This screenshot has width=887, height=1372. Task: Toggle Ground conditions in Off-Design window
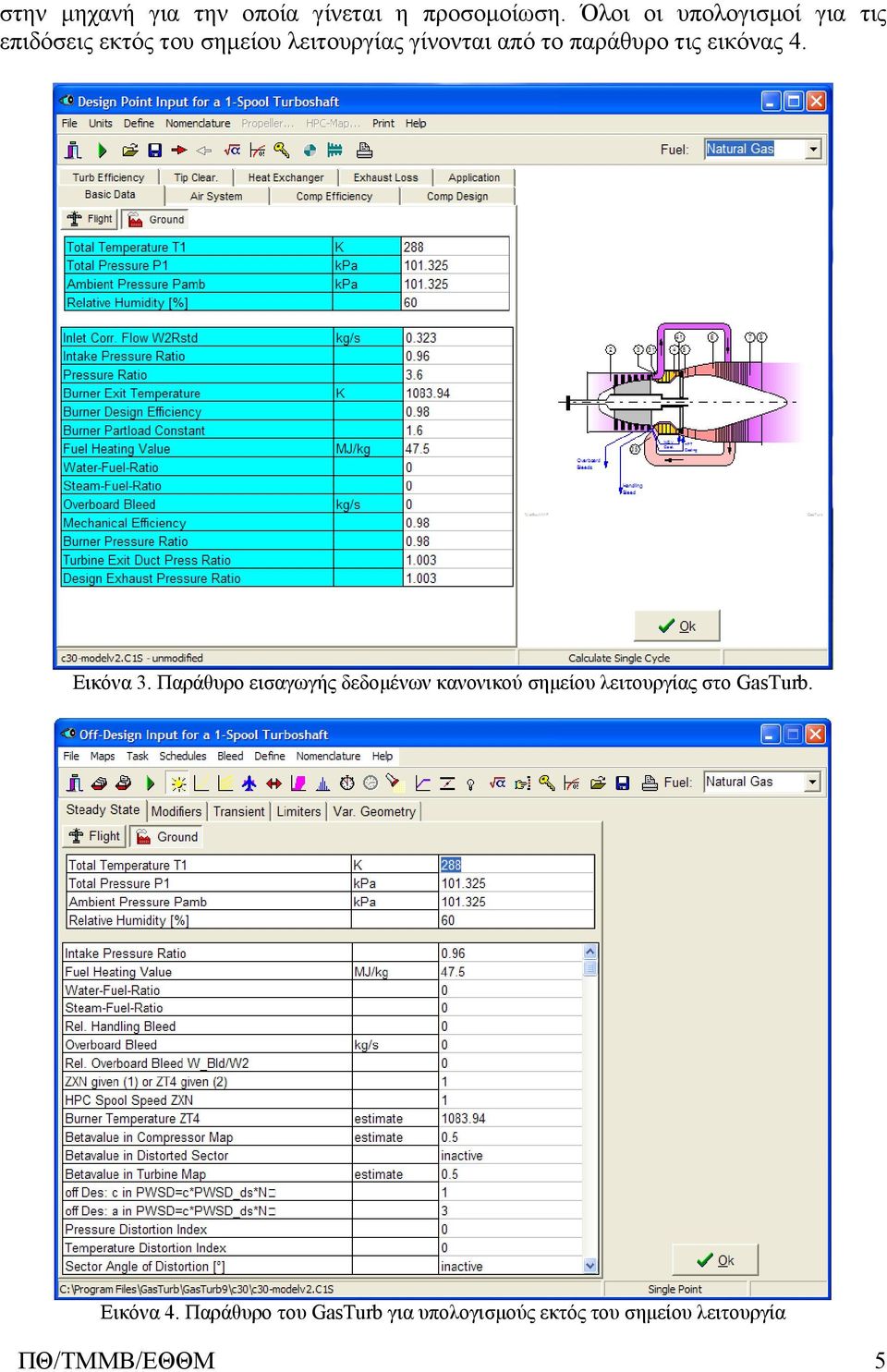167,836
